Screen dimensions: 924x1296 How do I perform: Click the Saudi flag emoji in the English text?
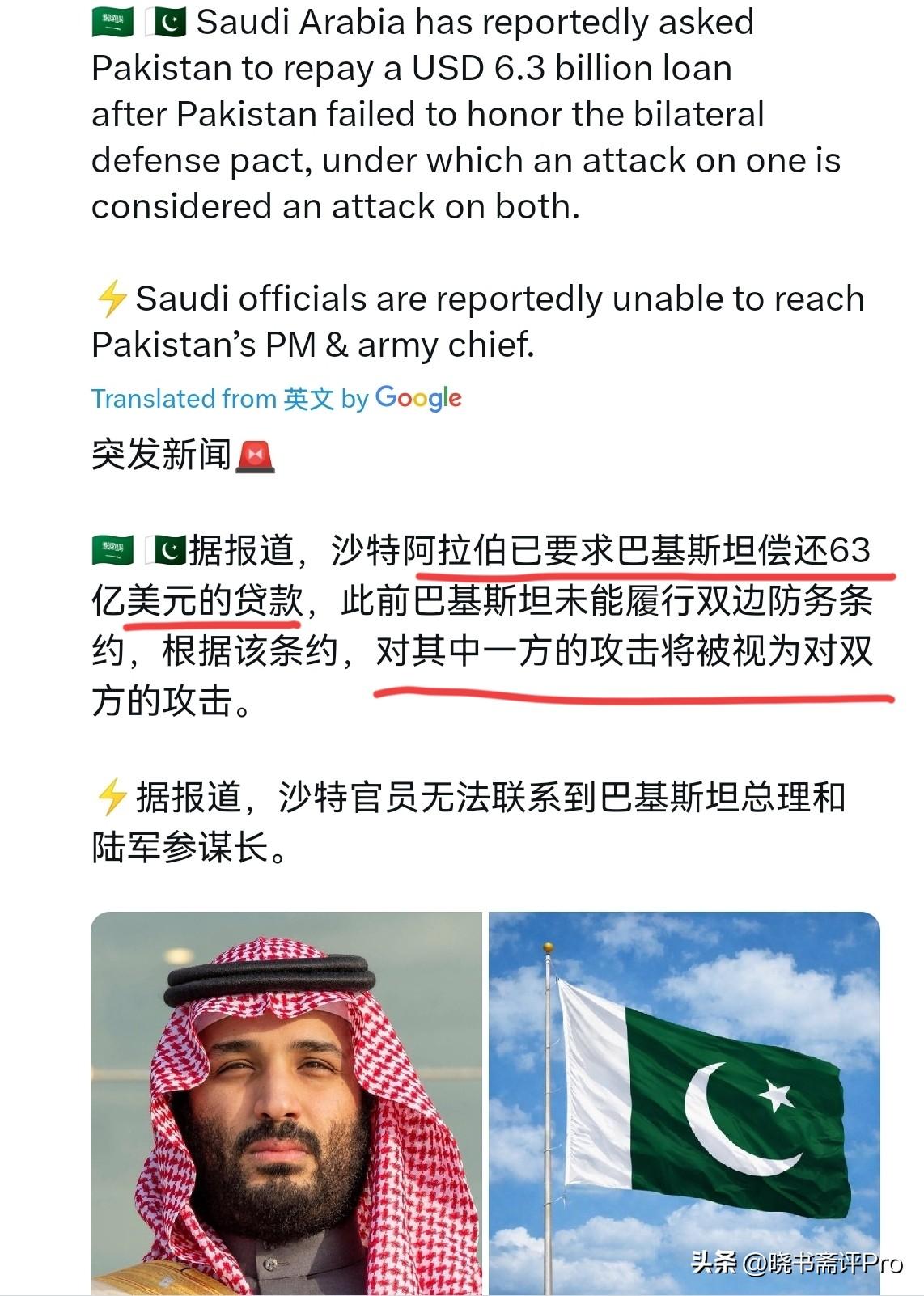(112, 22)
